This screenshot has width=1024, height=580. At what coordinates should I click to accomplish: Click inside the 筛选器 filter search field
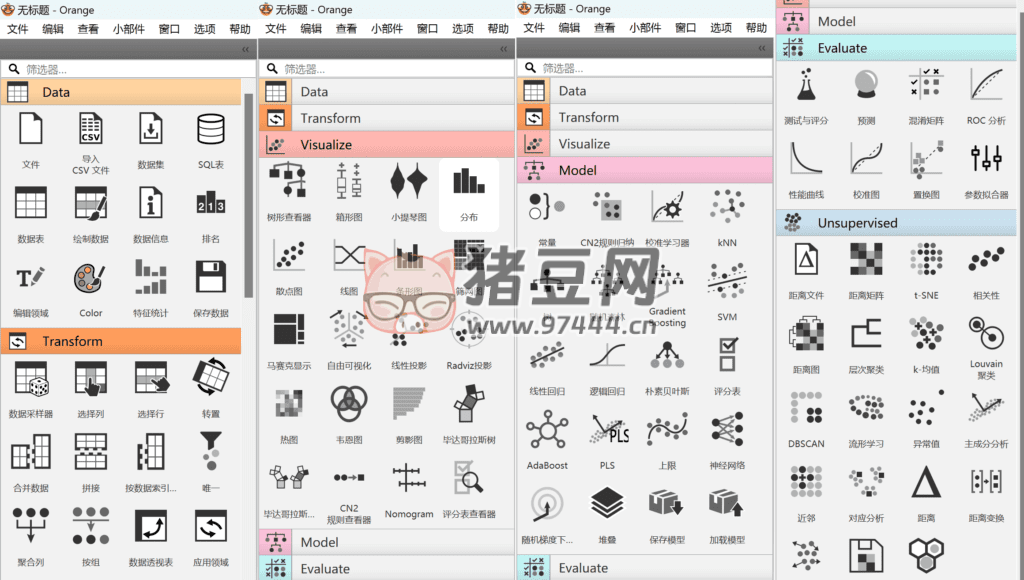tap(120, 70)
